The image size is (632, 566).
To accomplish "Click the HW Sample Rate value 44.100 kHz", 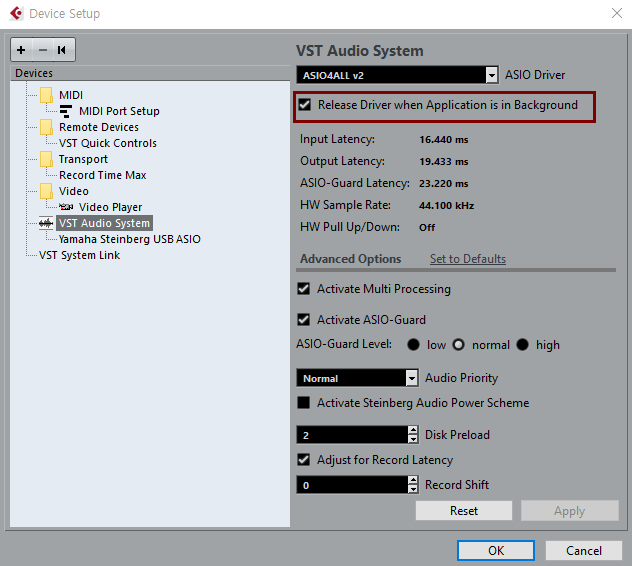I will [447, 206].
